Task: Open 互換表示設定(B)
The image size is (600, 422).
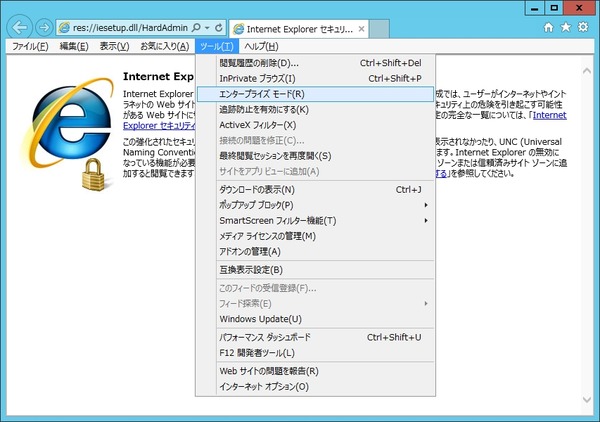Action: [x=315, y=270]
